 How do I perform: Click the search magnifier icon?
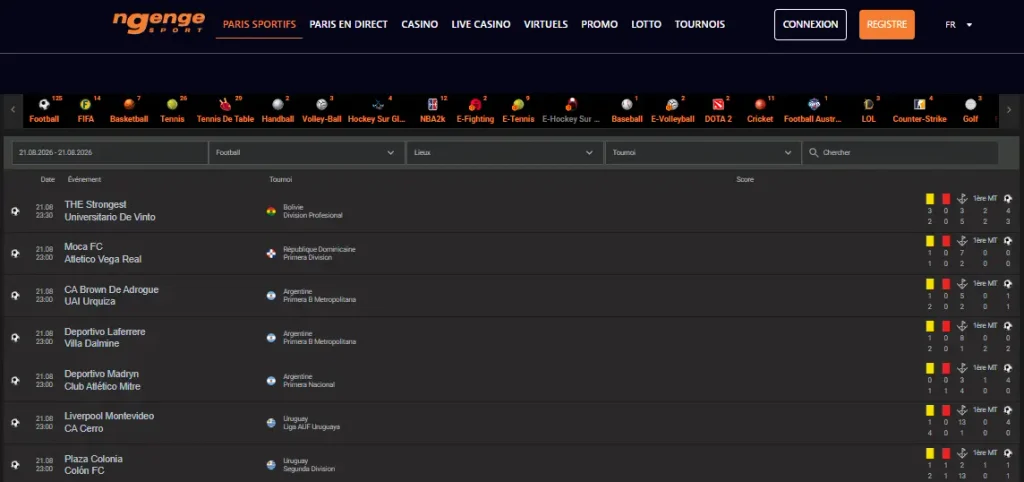814,152
